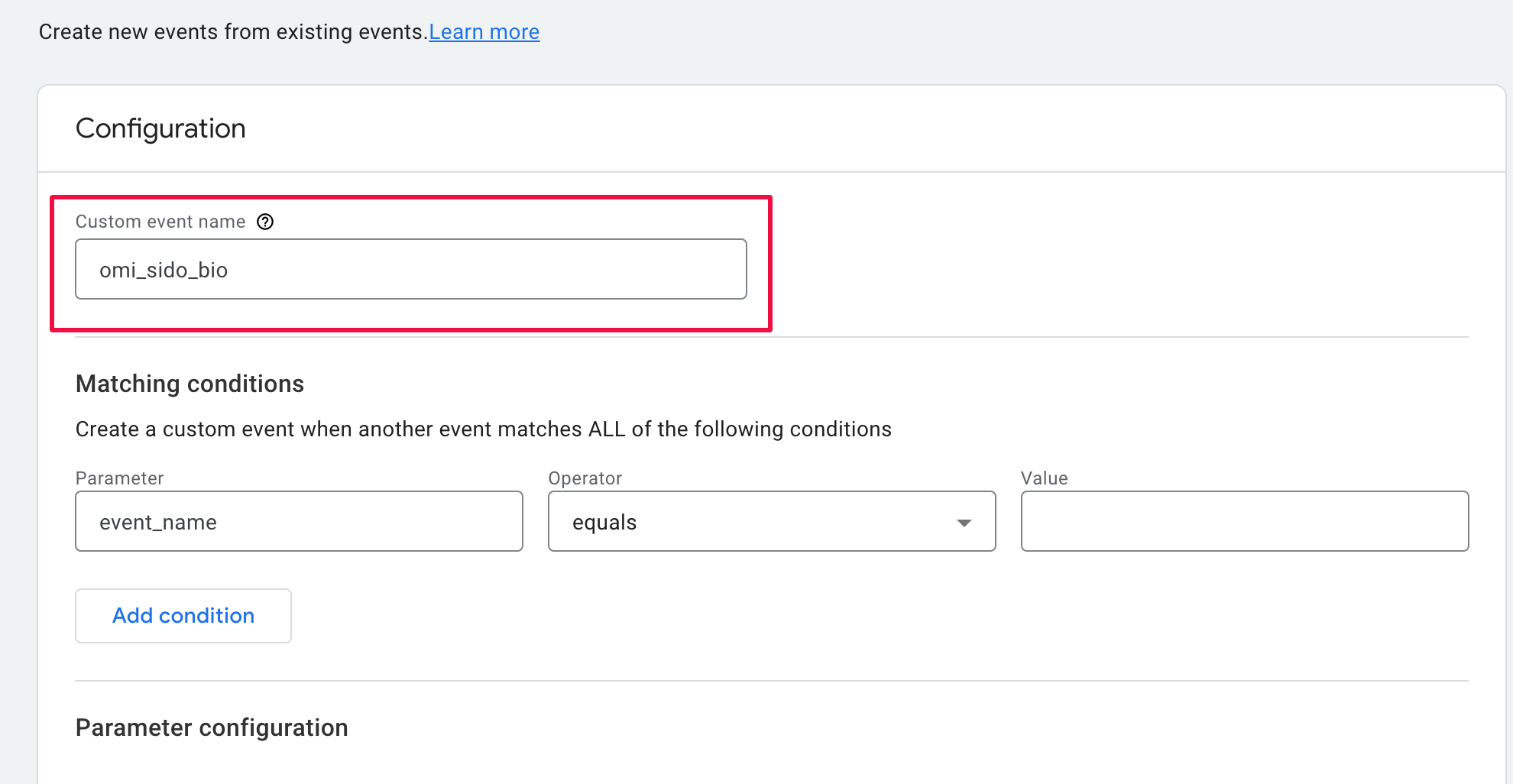Click the Configuration section heading

pos(160,128)
